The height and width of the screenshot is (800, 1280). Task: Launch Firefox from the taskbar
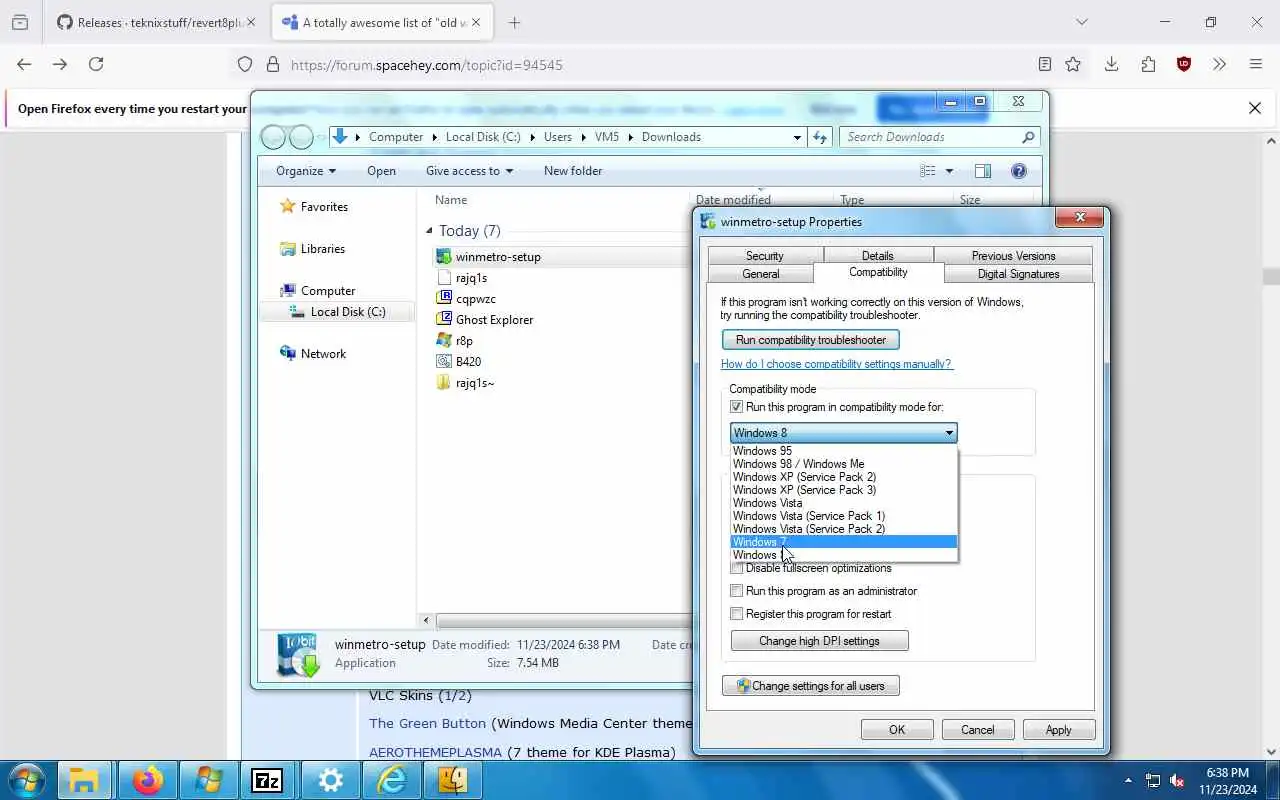point(148,780)
